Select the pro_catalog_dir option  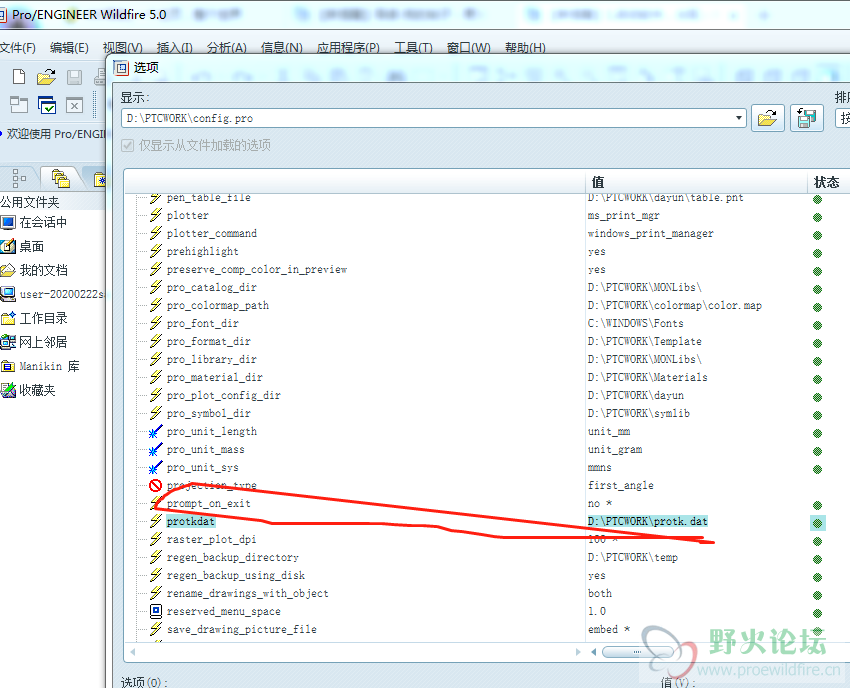pos(211,287)
